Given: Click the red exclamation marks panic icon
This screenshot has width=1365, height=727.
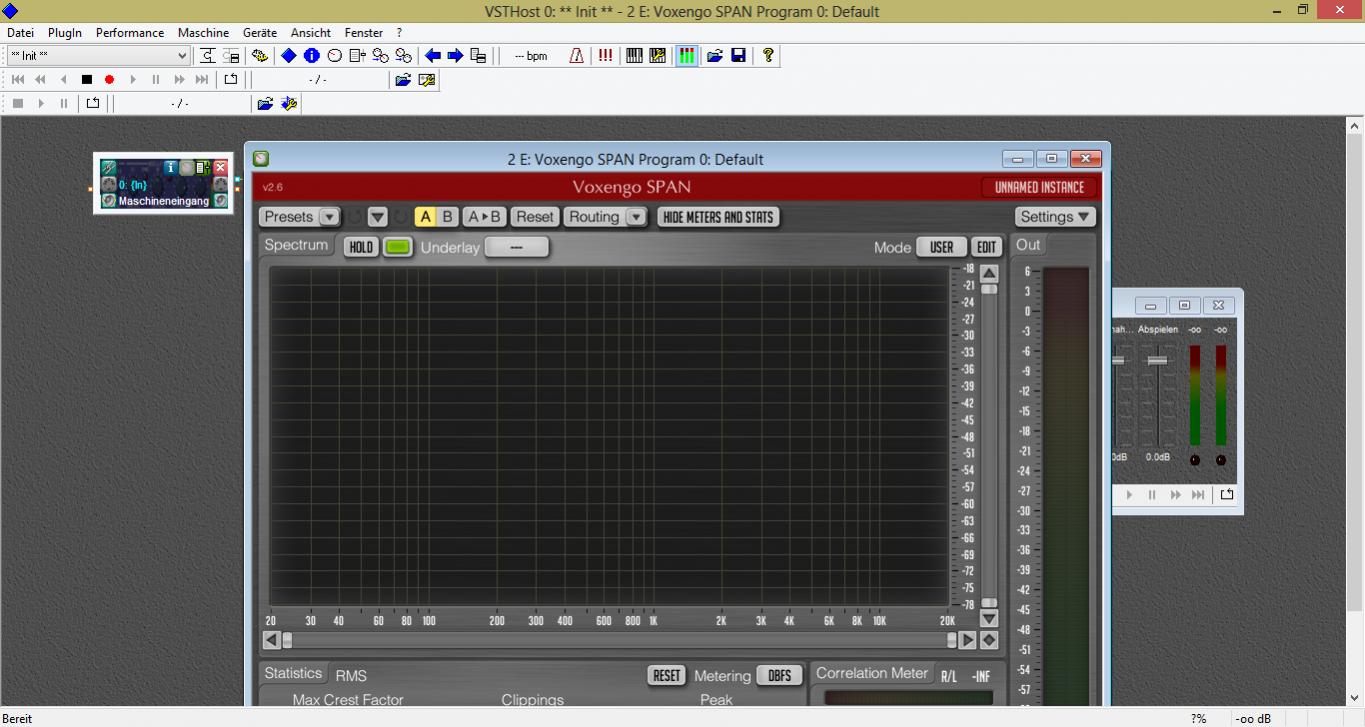Looking at the screenshot, I should pyautogui.click(x=606, y=56).
